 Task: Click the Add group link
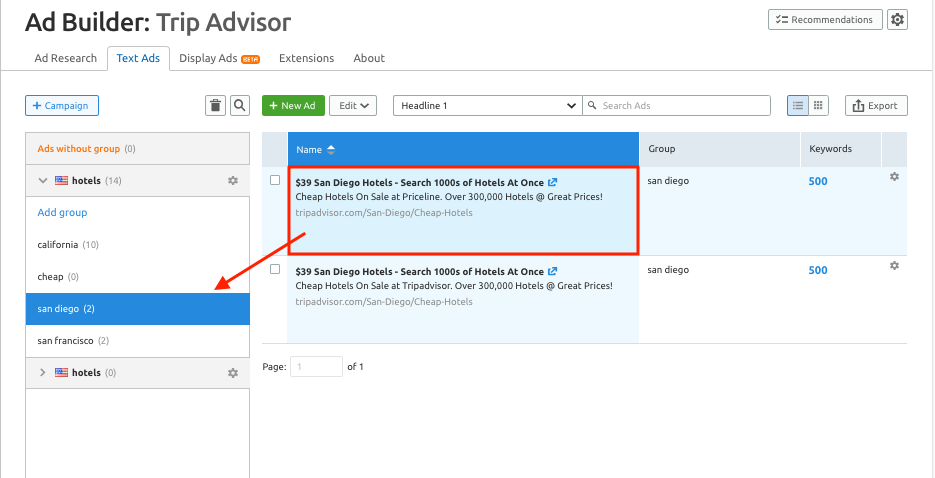(62, 212)
